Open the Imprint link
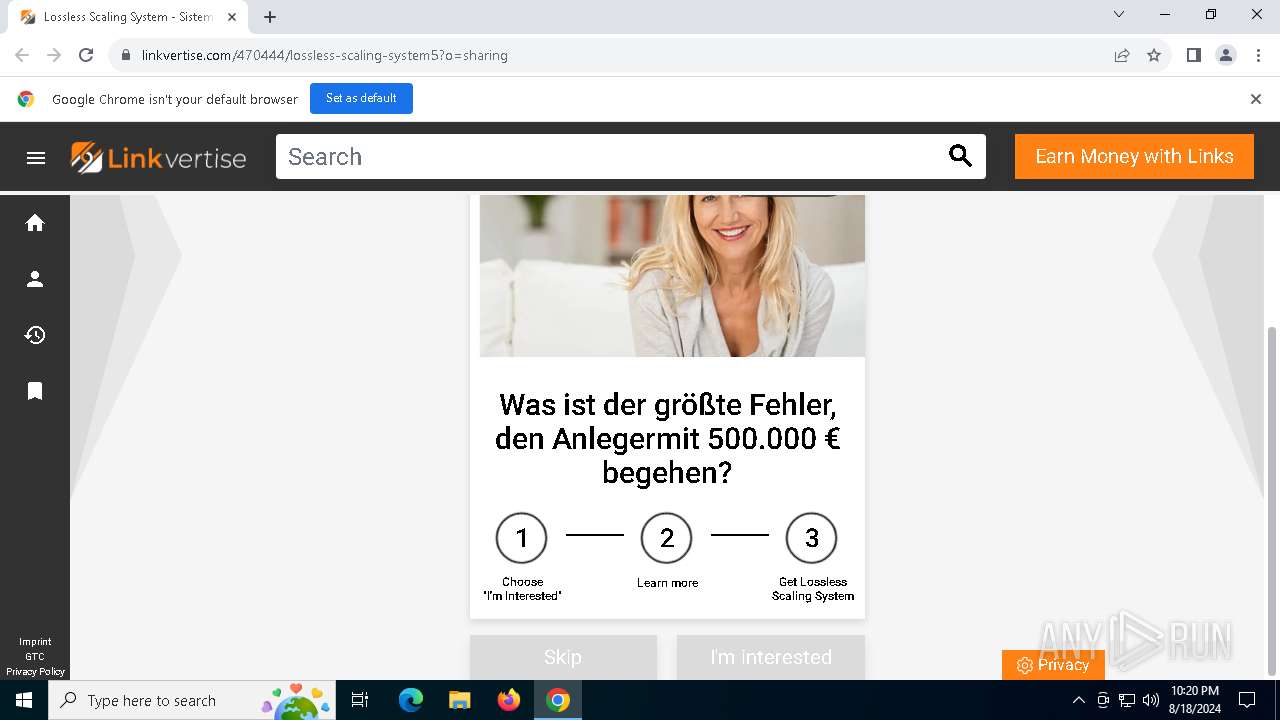 [x=35, y=642]
